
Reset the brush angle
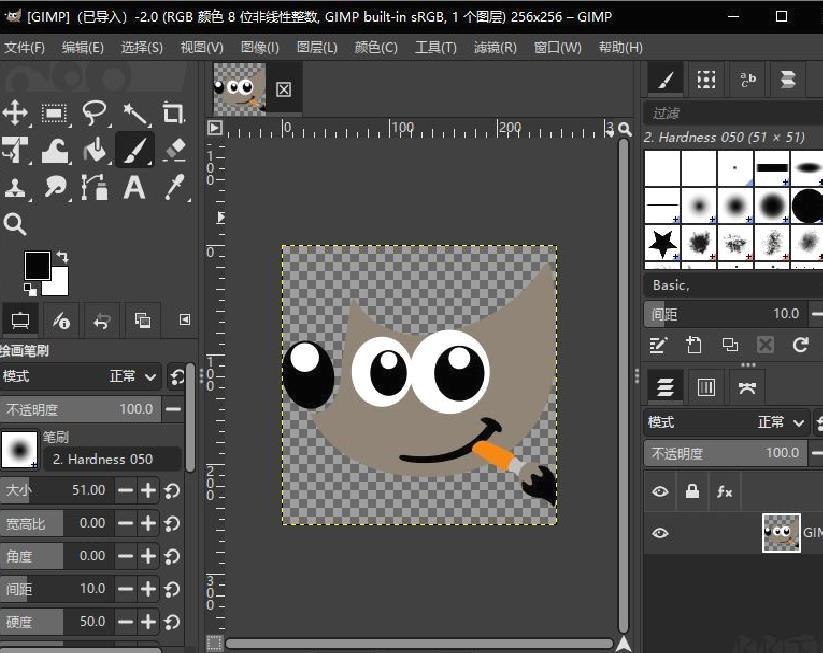point(172,556)
